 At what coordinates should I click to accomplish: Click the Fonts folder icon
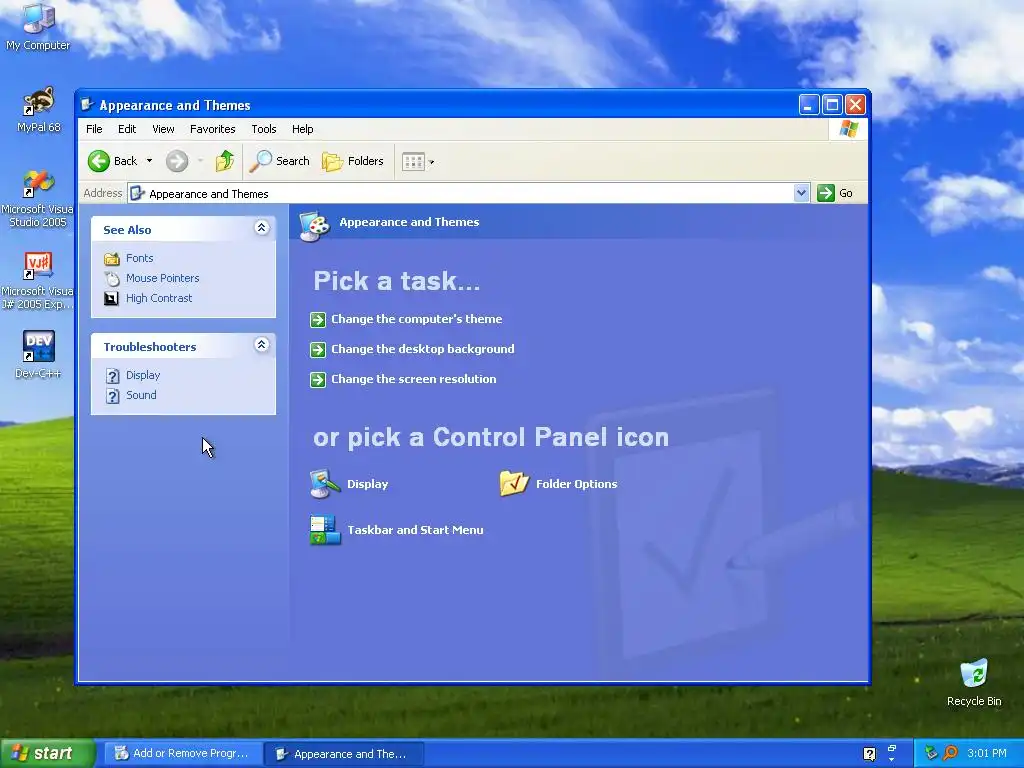coord(112,259)
